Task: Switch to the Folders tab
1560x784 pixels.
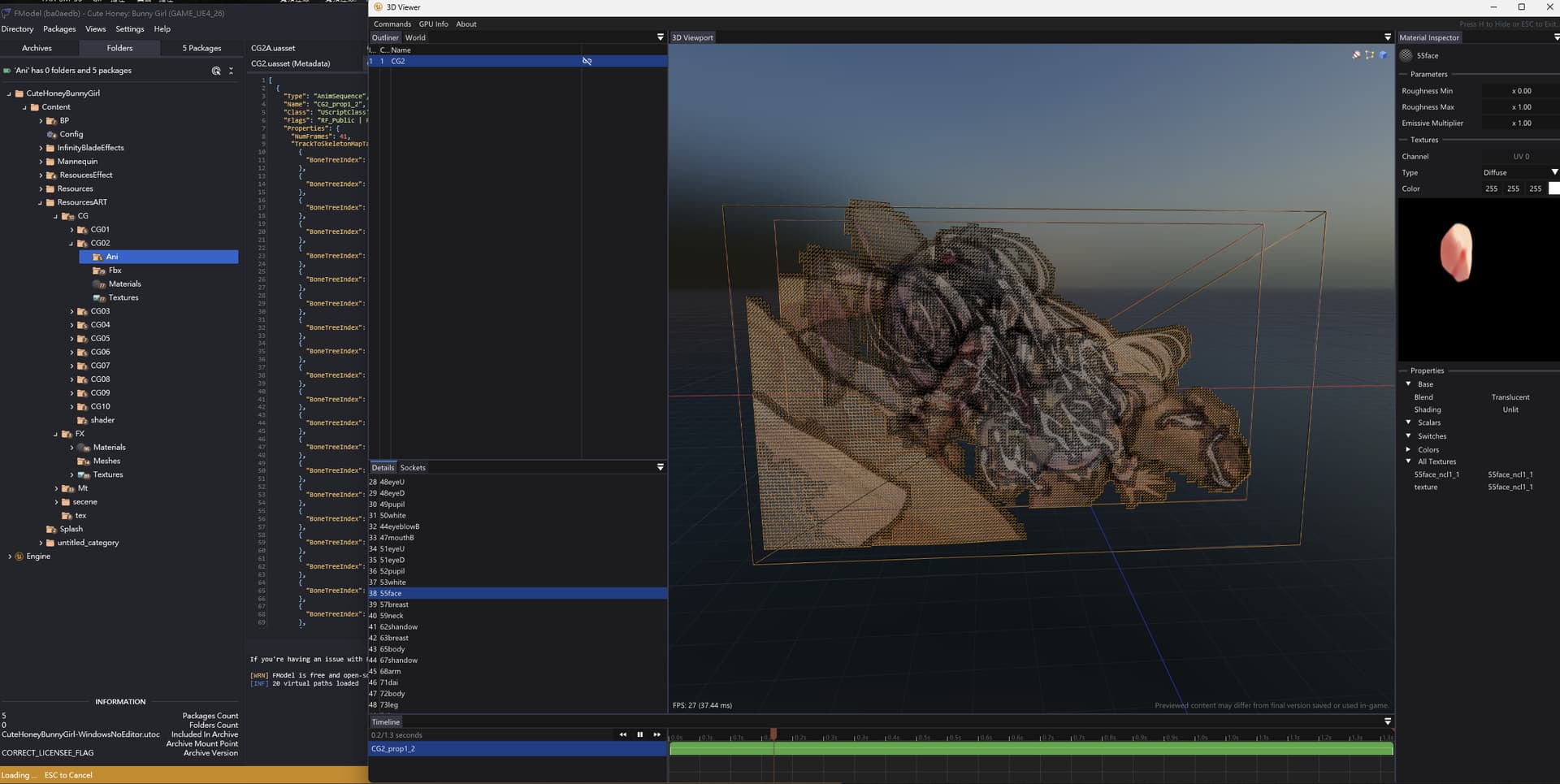Action: (x=119, y=48)
